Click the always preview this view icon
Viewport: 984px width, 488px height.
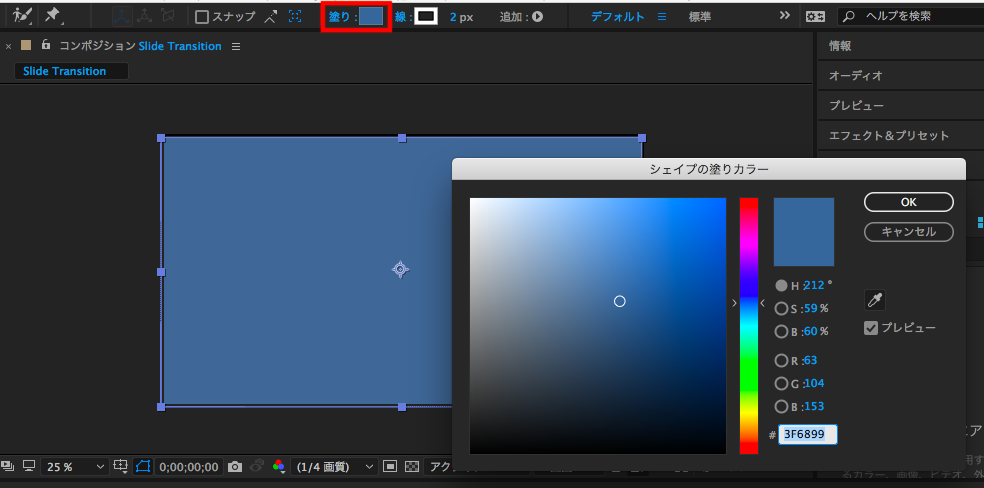(x=8, y=465)
